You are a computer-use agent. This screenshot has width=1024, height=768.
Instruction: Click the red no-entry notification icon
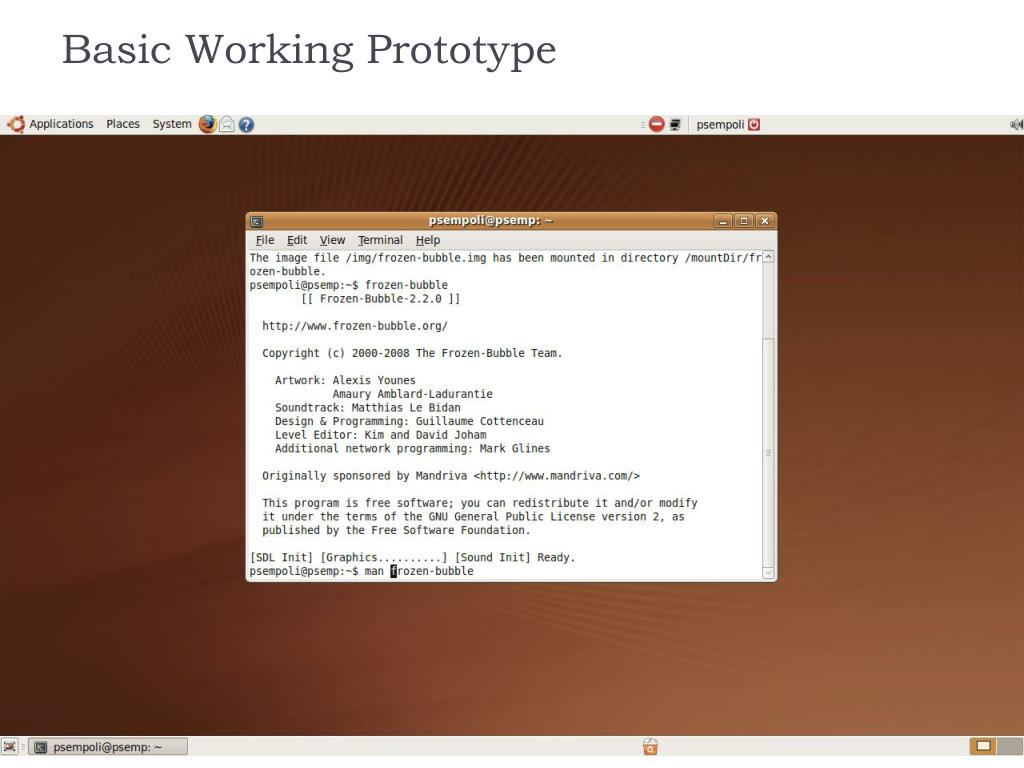[x=656, y=124]
